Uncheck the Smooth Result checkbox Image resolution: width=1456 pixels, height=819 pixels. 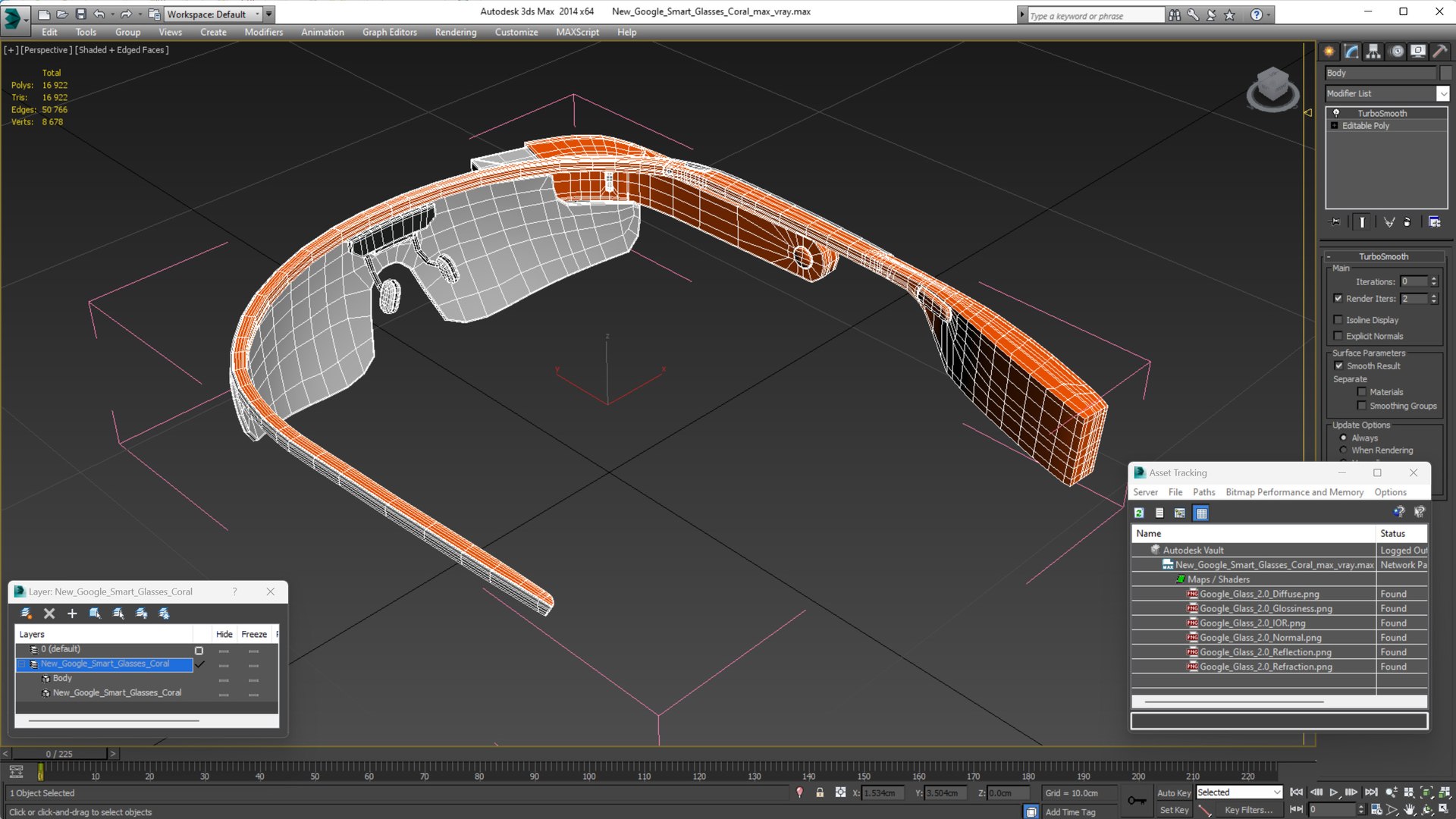point(1338,366)
